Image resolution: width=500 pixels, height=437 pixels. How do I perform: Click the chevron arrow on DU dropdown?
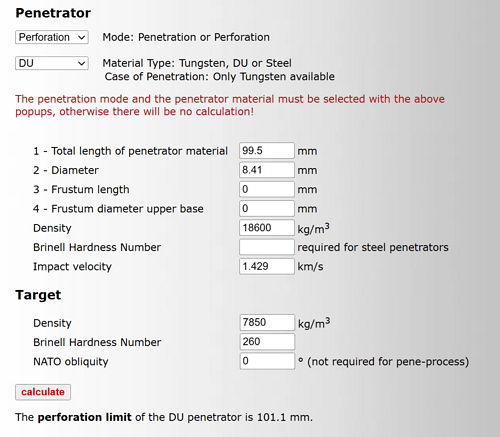pos(81,63)
